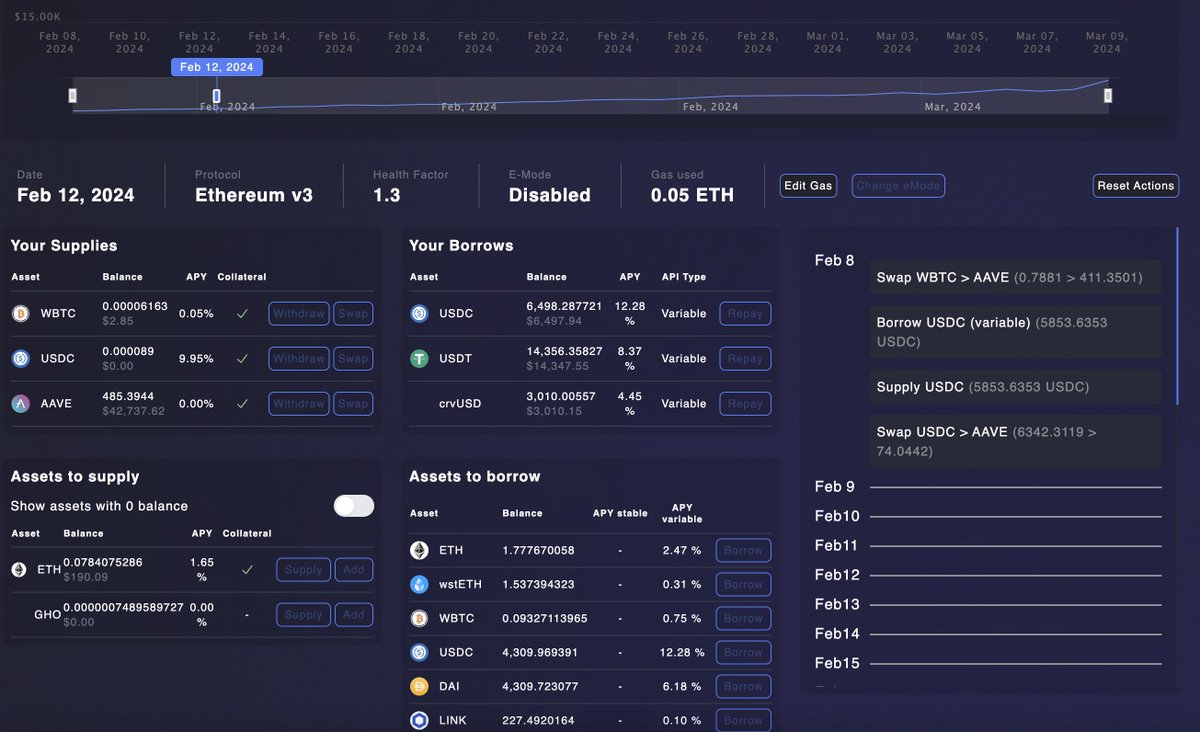Click the actions panel vertical scrollbar
Image resolution: width=1200 pixels, height=732 pixels.
click(x=1177, y=315)
